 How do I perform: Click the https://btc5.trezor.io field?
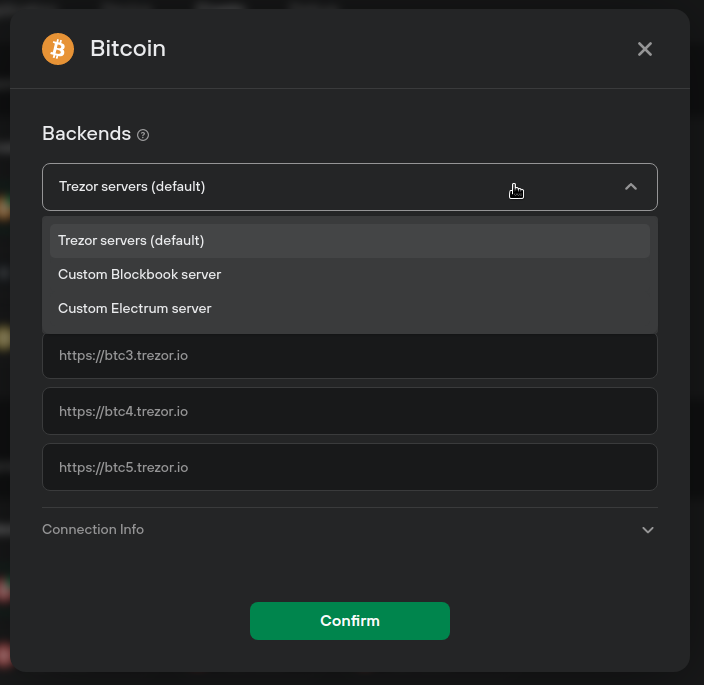coord(350,467)
